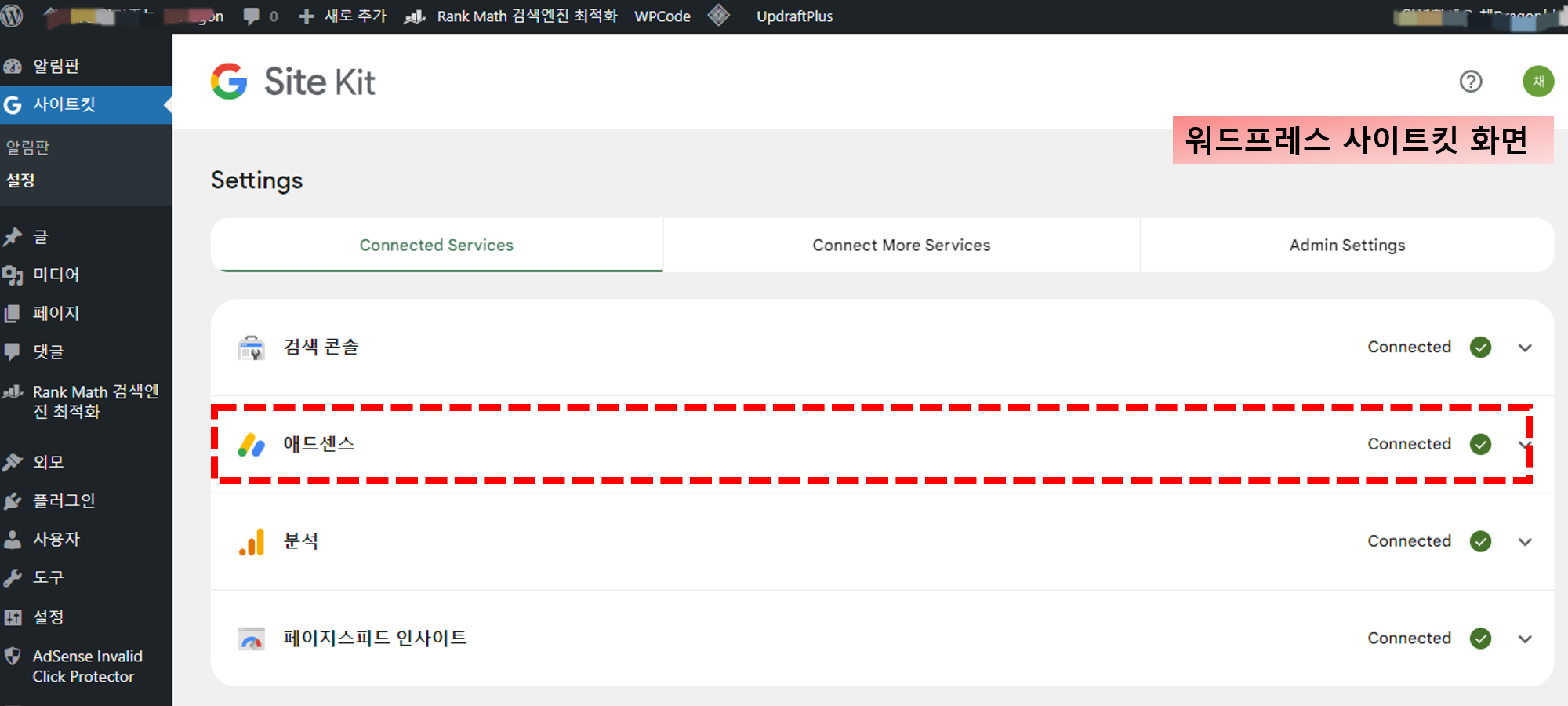Open UpdraftPlus in the admin bar

794,16
